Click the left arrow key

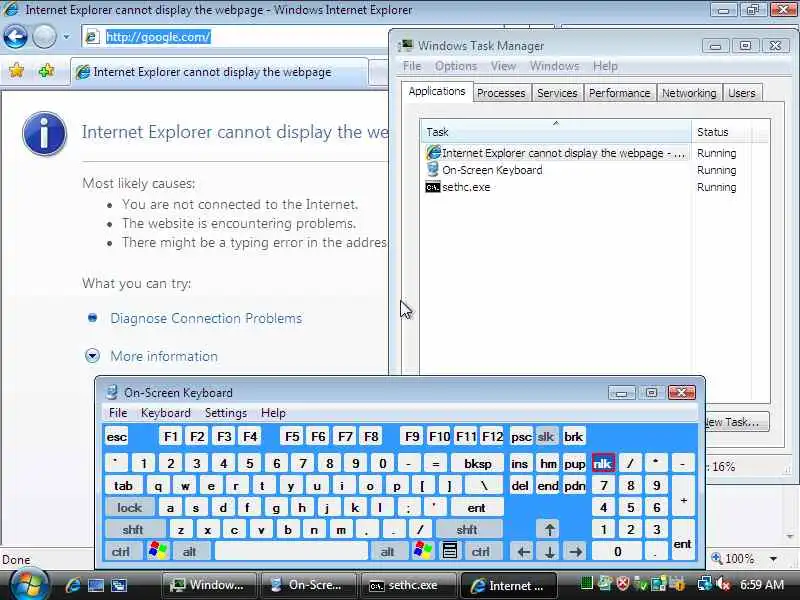[x=523, y=552]
